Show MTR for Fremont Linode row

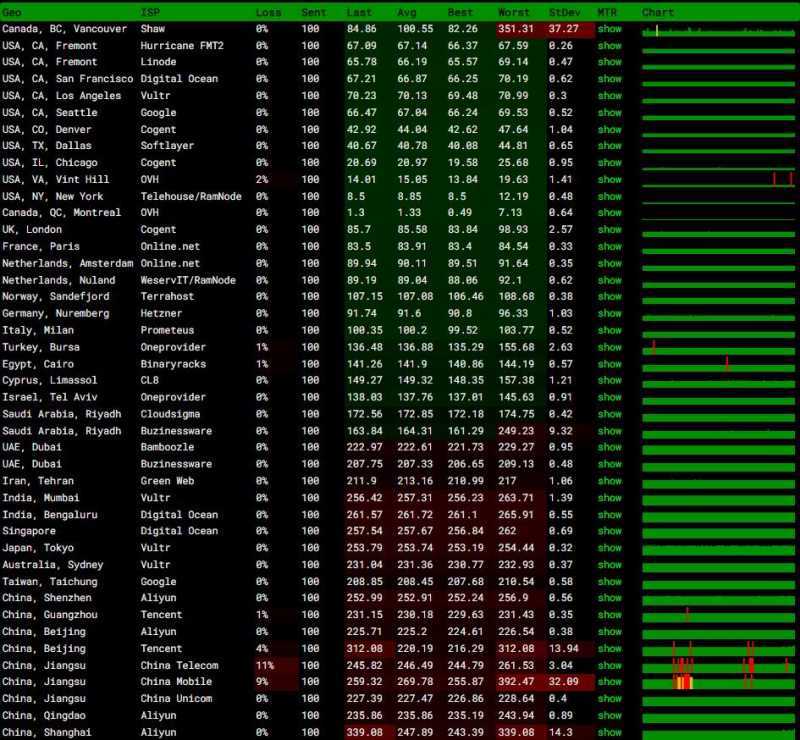point(610,62)
